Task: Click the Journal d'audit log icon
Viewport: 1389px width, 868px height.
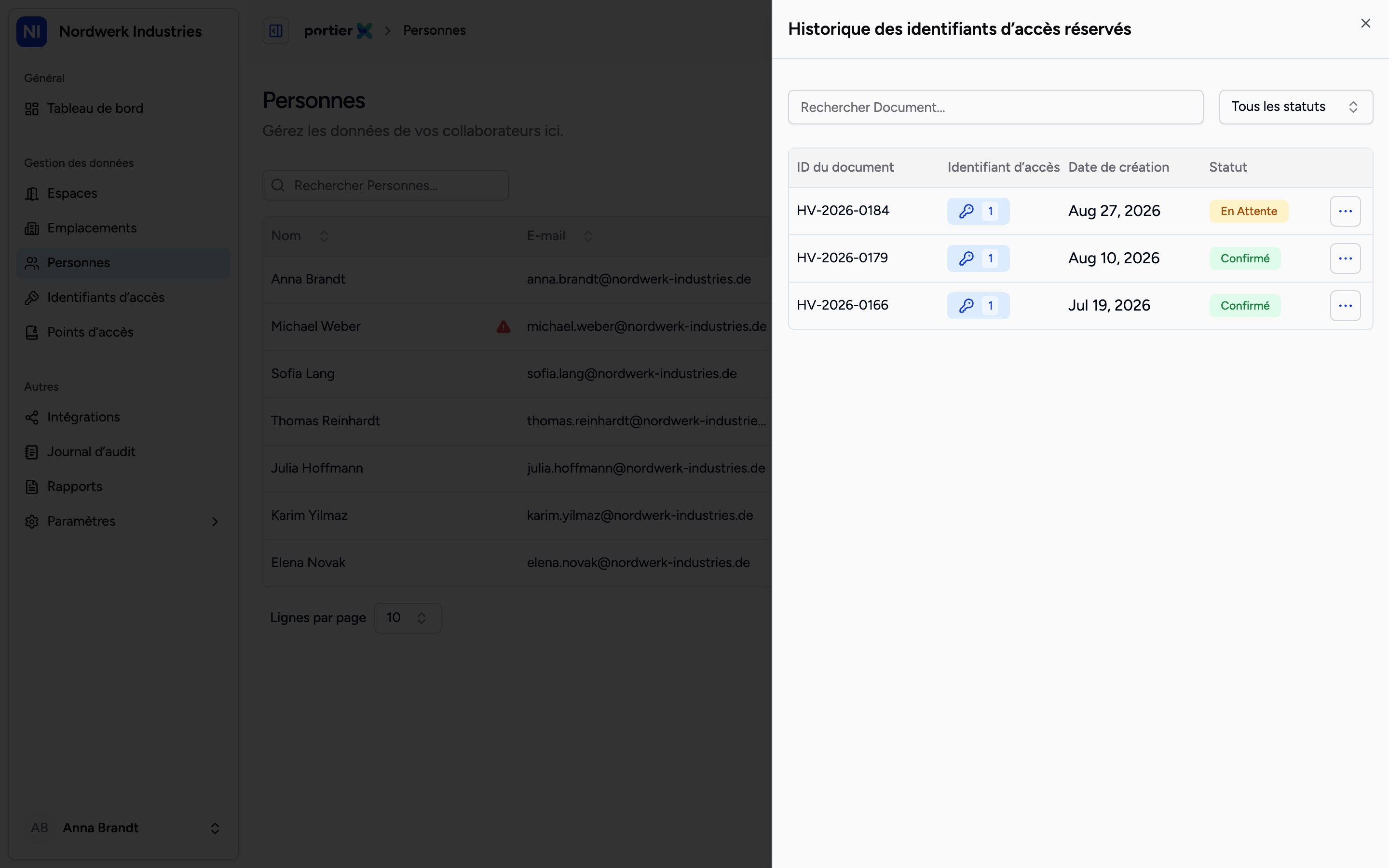Action: (31, 452)
